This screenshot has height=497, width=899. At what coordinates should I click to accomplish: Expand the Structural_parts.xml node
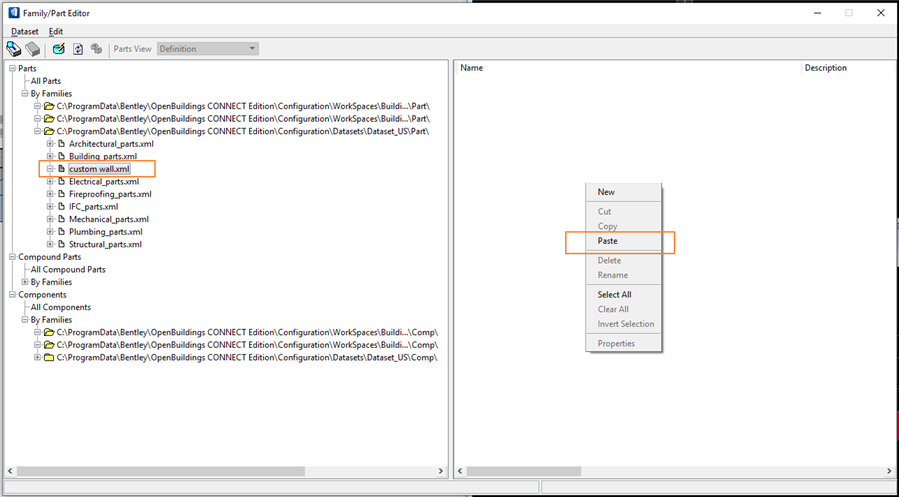(50, 244)
